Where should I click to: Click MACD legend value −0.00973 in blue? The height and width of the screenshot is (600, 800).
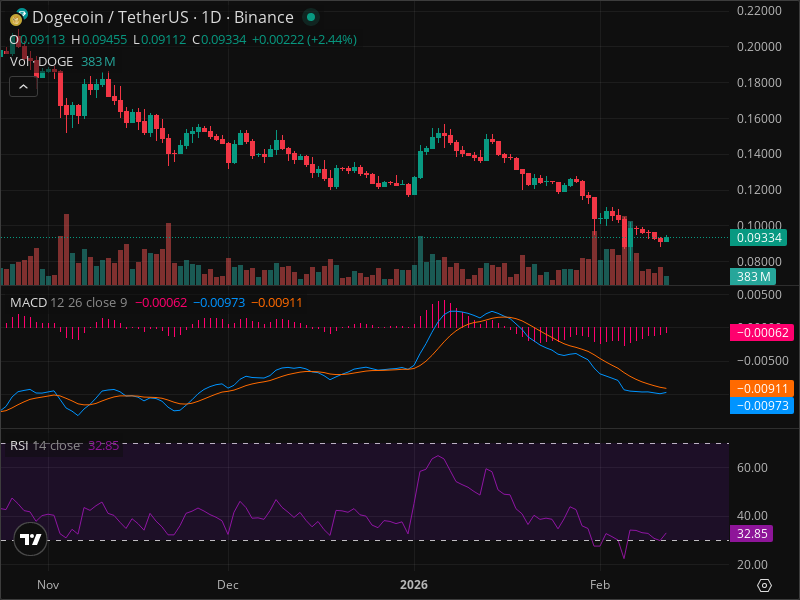click(x=219, y=303)
